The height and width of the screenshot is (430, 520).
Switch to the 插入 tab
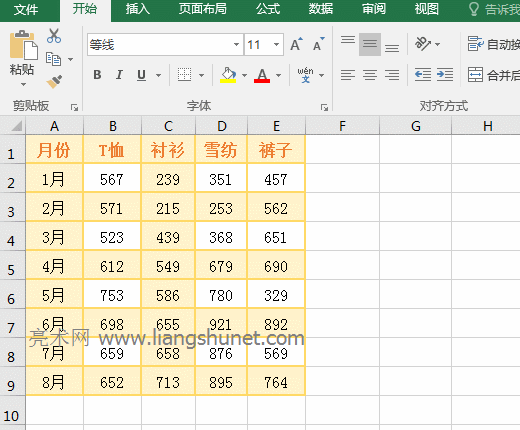click(137, 9)
